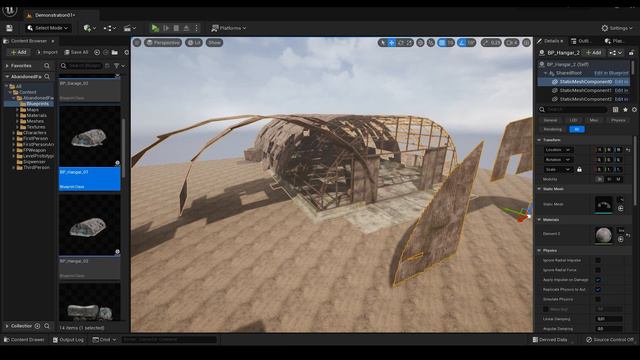
Task: Click the folder path icon in Content Browser
Action: (115, 52)
